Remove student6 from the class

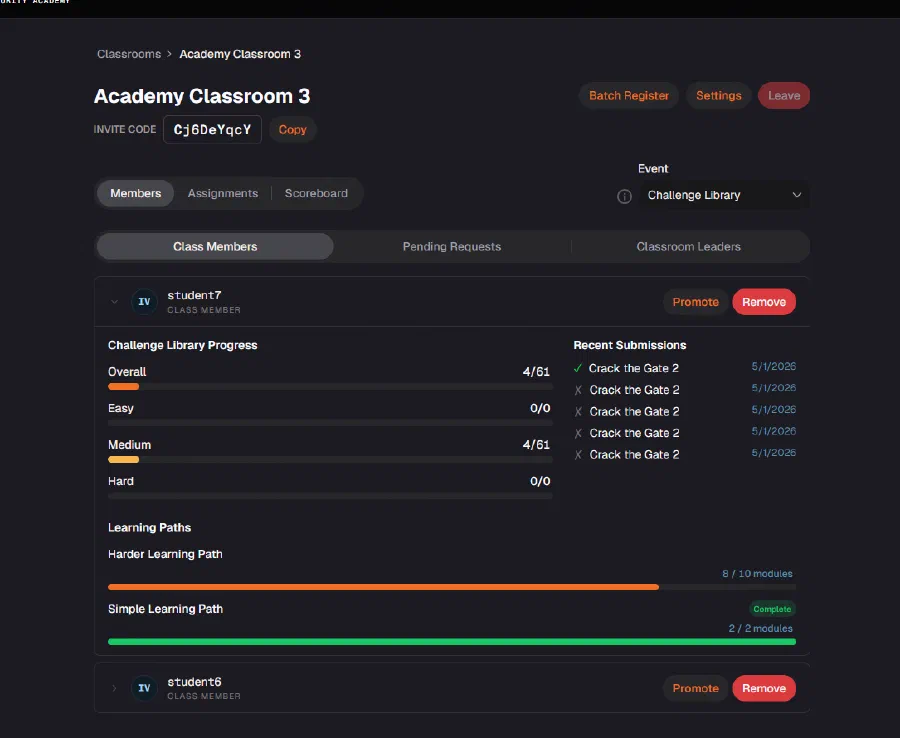click(763, 688)
